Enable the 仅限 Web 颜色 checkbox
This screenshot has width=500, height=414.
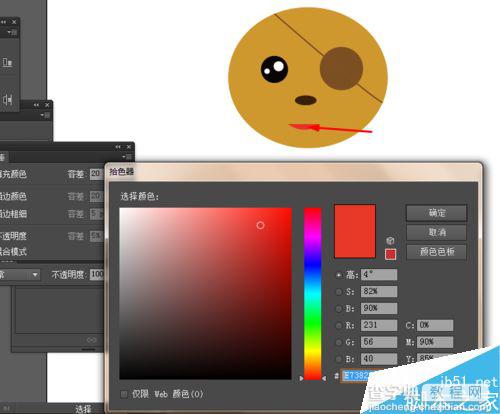124,394
